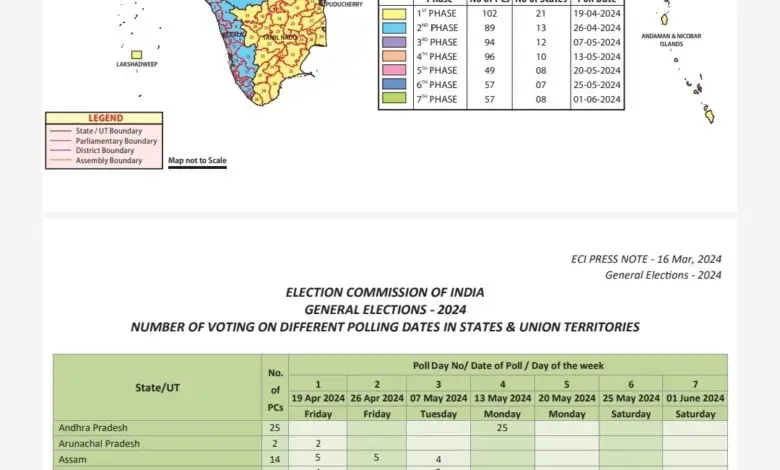Click poll date '20-05-2024' in the phase table
Image resolution: width=780 pixels, height=470 pixels.
pyautogui.click(x=597, y=71)
